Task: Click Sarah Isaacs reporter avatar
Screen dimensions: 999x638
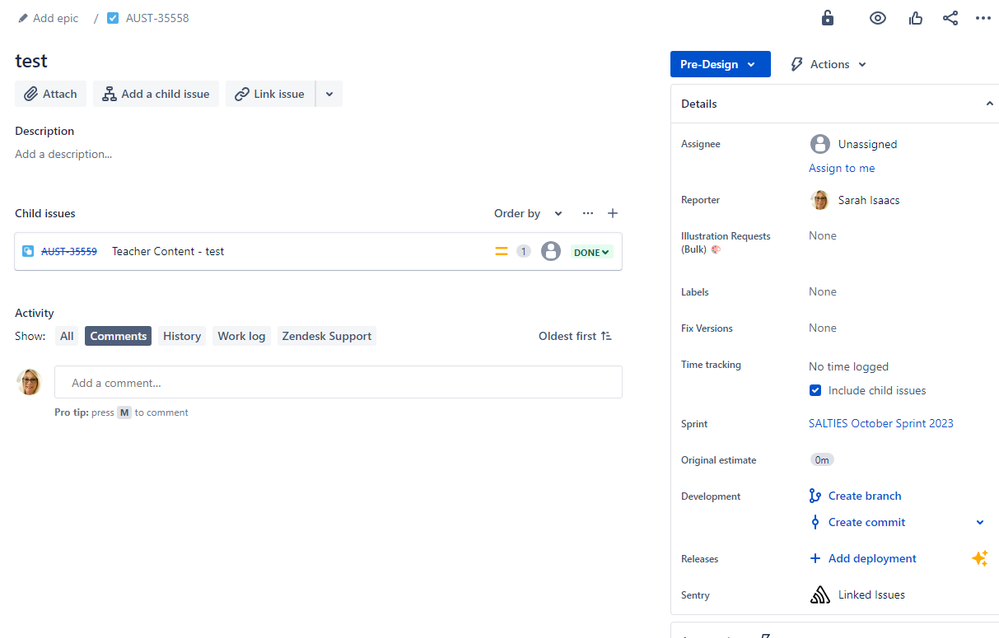Action: (820, 200)
